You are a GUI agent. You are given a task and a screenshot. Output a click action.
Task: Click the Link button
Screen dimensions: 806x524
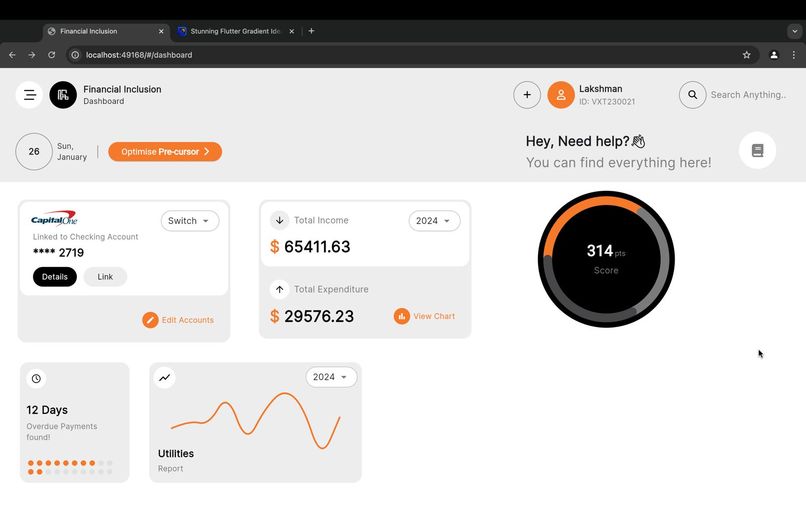point(105,277)
